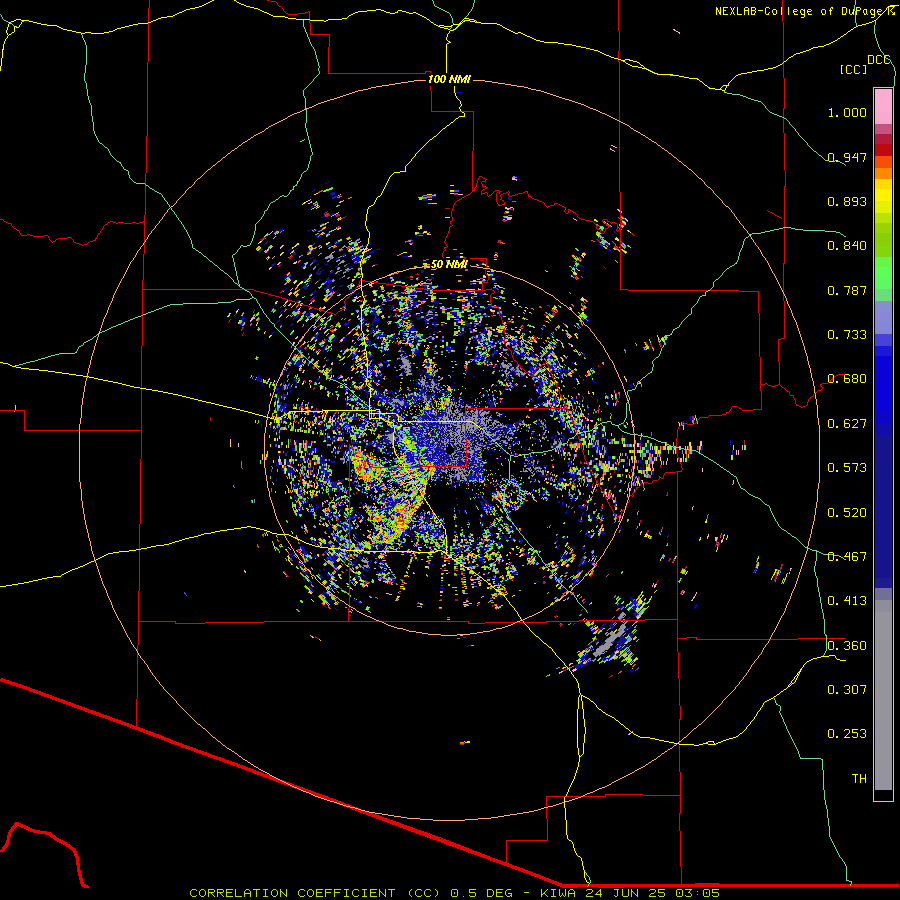The width and height of the screenshot is (900, 900).
Task: Click the 0.733 scale value
Action: point(847,335)
